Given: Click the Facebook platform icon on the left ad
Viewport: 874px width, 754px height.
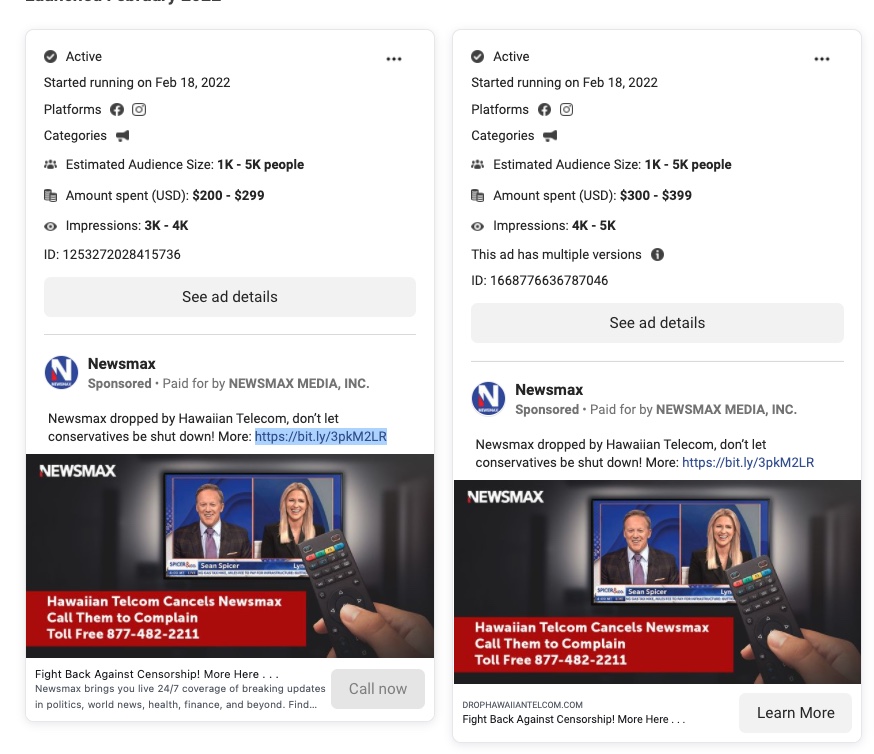Looking at the screenshot, I should pyautogui.click(x=117, y=109).
